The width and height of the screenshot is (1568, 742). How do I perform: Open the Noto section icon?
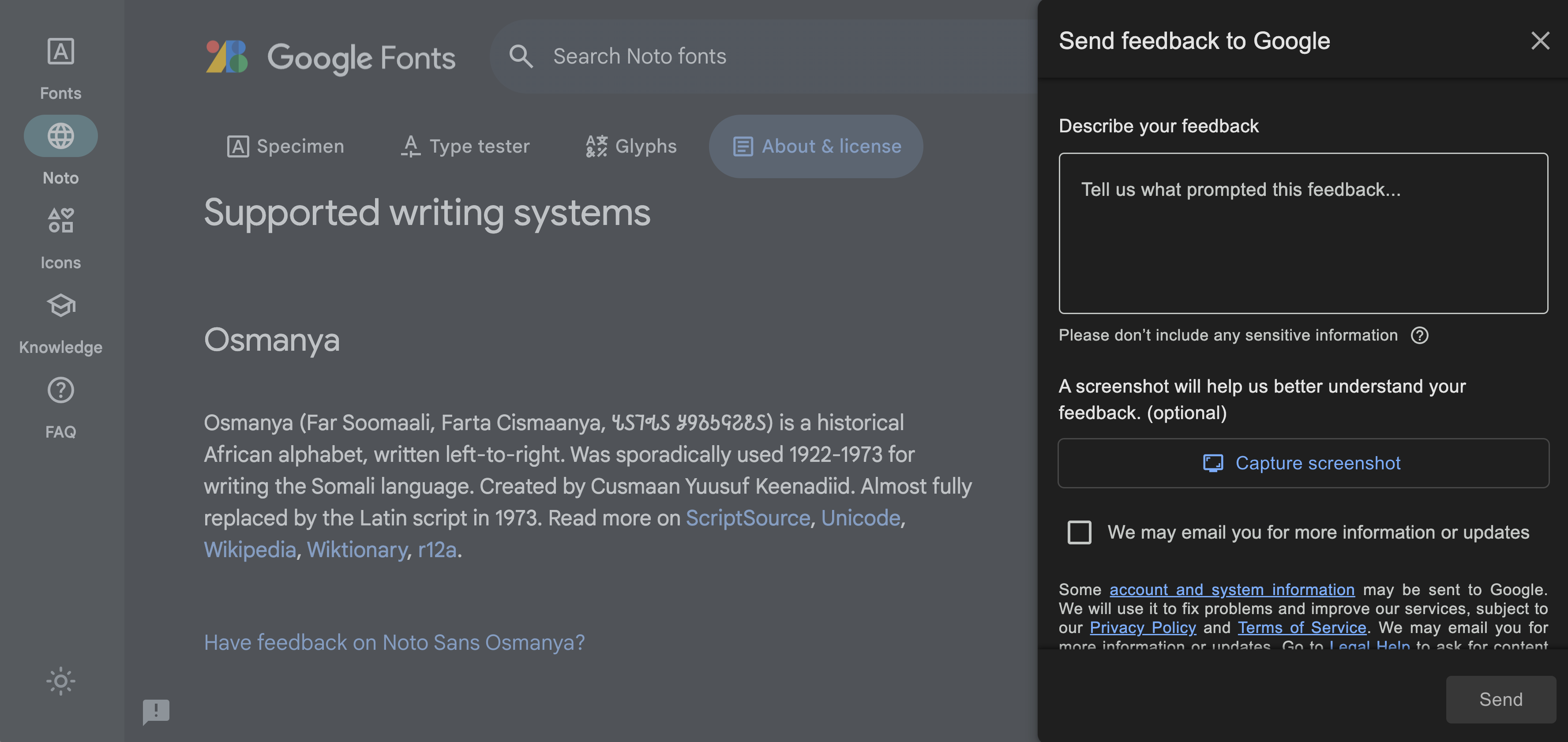click(x=60, y=135)
